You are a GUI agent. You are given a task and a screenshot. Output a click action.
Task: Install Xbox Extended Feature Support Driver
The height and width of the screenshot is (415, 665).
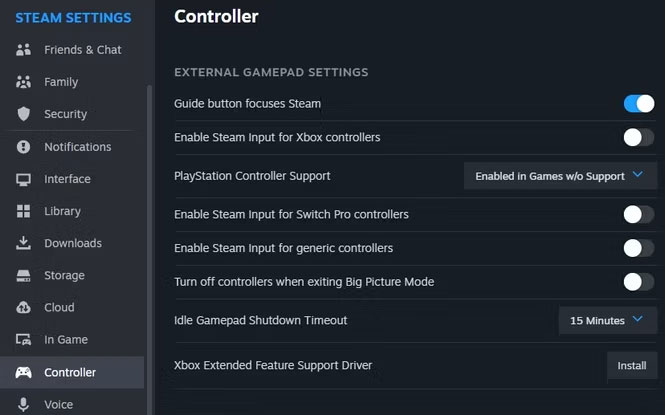tap(631, 366)
